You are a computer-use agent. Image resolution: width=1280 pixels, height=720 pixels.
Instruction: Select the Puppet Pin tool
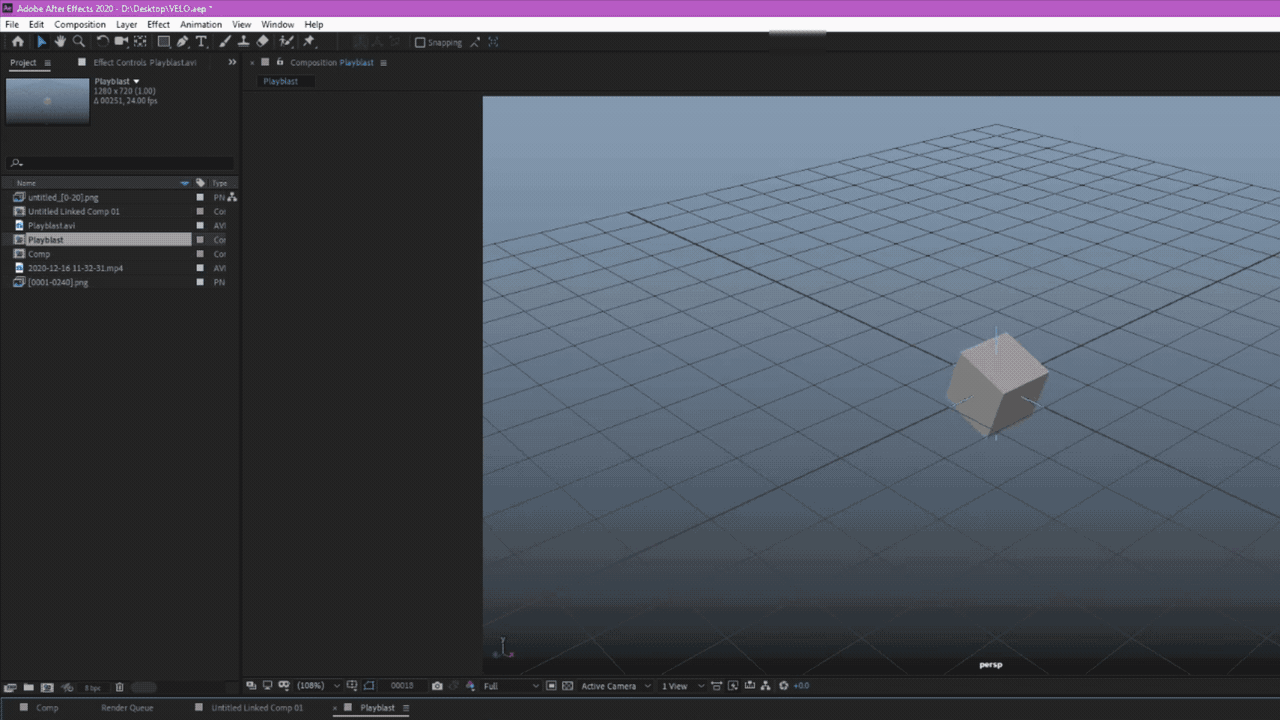pos(309,41)
